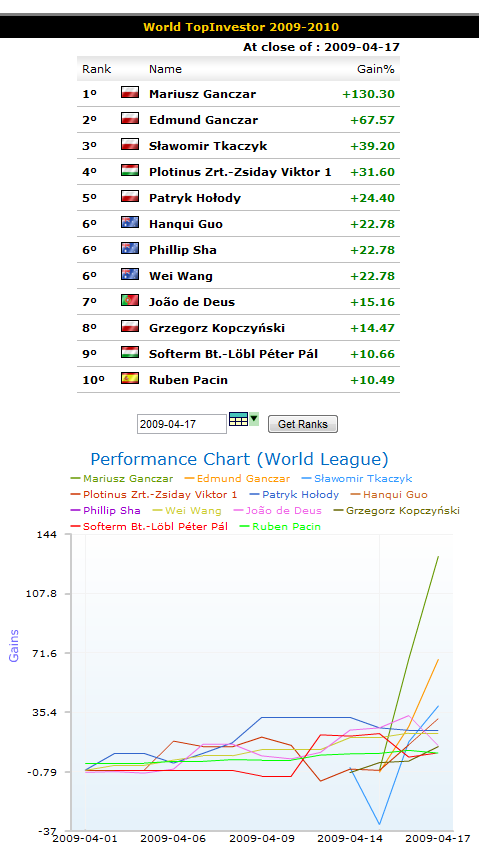479x855 pixels.
Task: Click name Plotinus Zrt.-Zsiday Viktor 1 in table
Action: (240, 172)
